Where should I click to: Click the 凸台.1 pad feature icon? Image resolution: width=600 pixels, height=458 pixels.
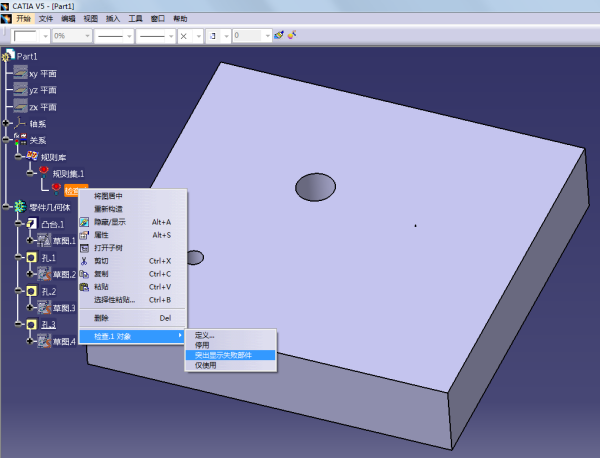[x=32, y=224]
